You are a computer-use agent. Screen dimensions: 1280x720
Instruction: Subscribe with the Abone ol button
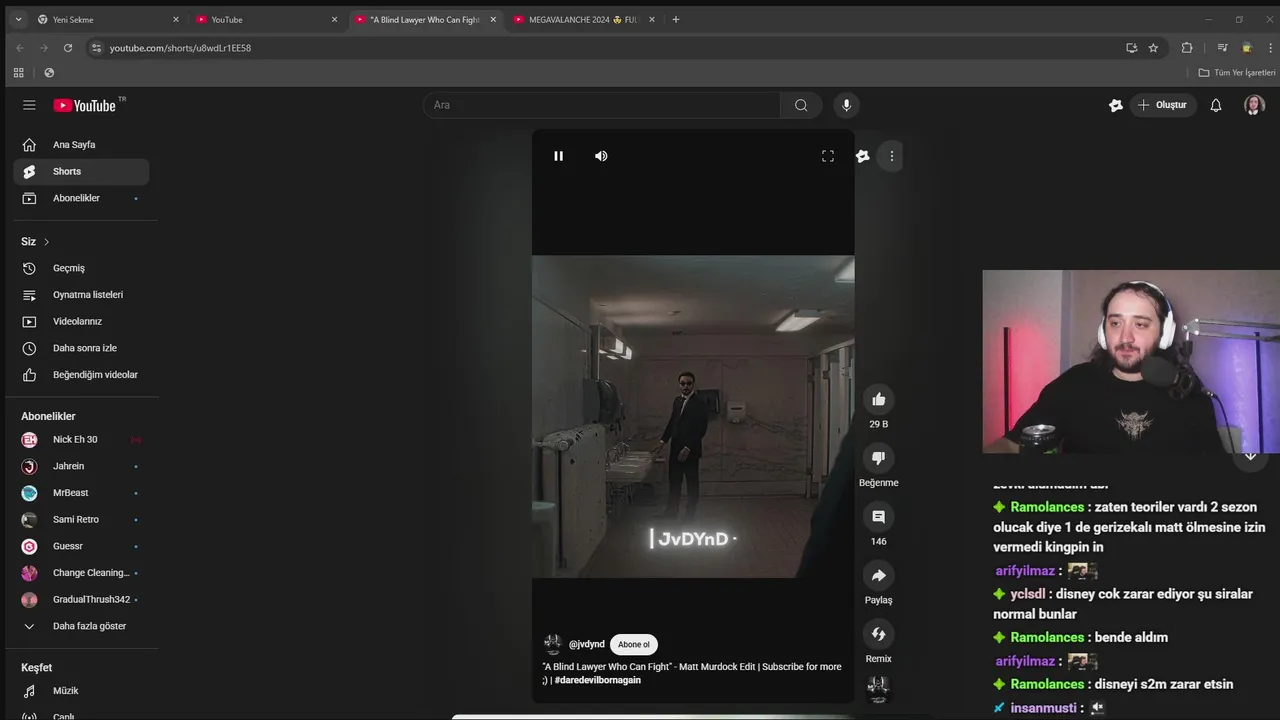[x=634, y=644]
